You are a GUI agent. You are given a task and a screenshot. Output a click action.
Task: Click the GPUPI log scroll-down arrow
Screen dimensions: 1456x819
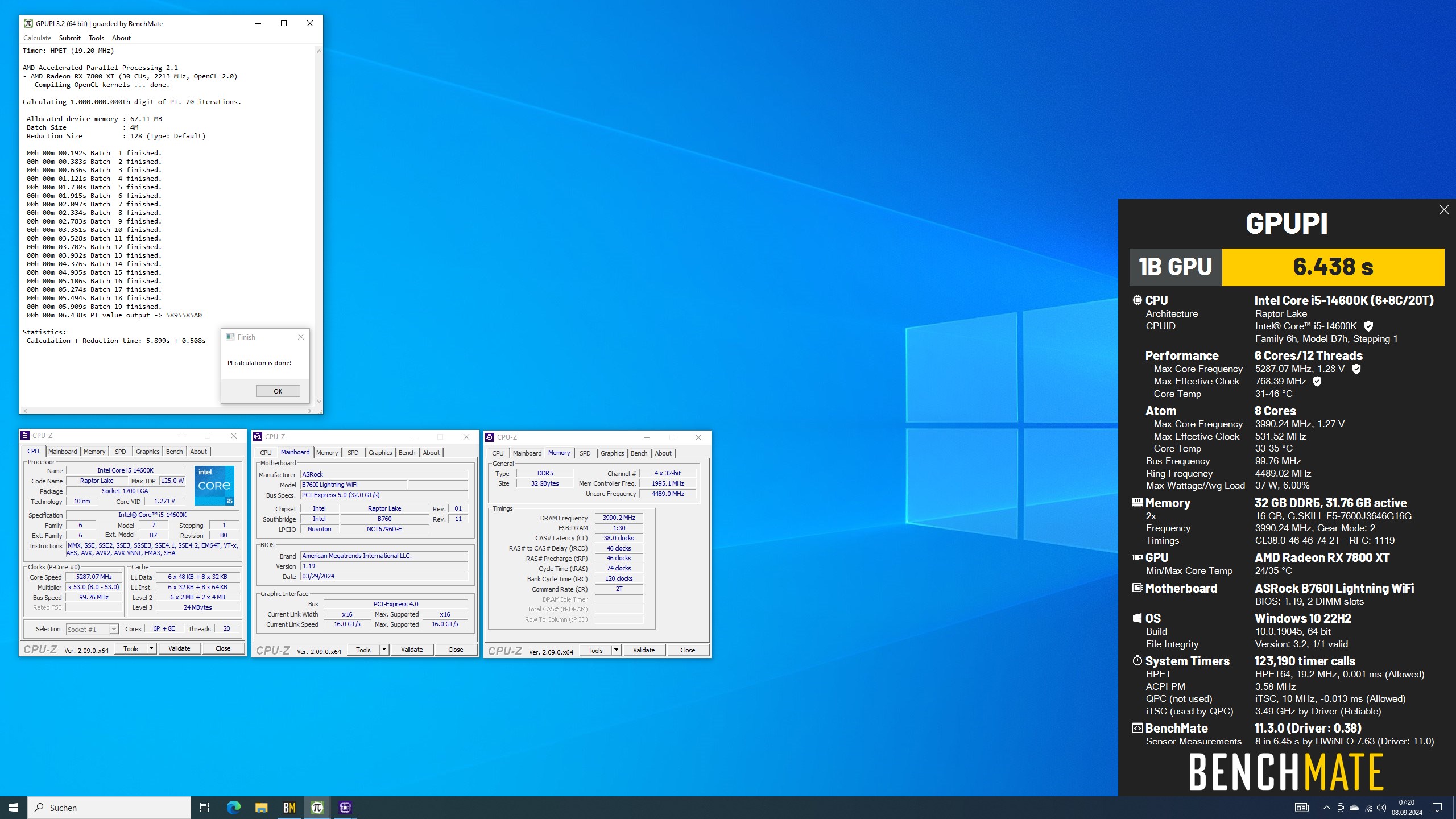click(319, 402)
